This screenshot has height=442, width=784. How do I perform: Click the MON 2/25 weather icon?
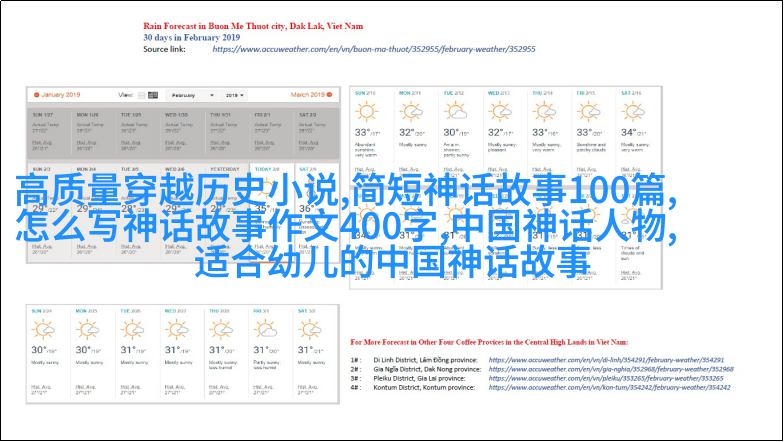pos(88,330)
